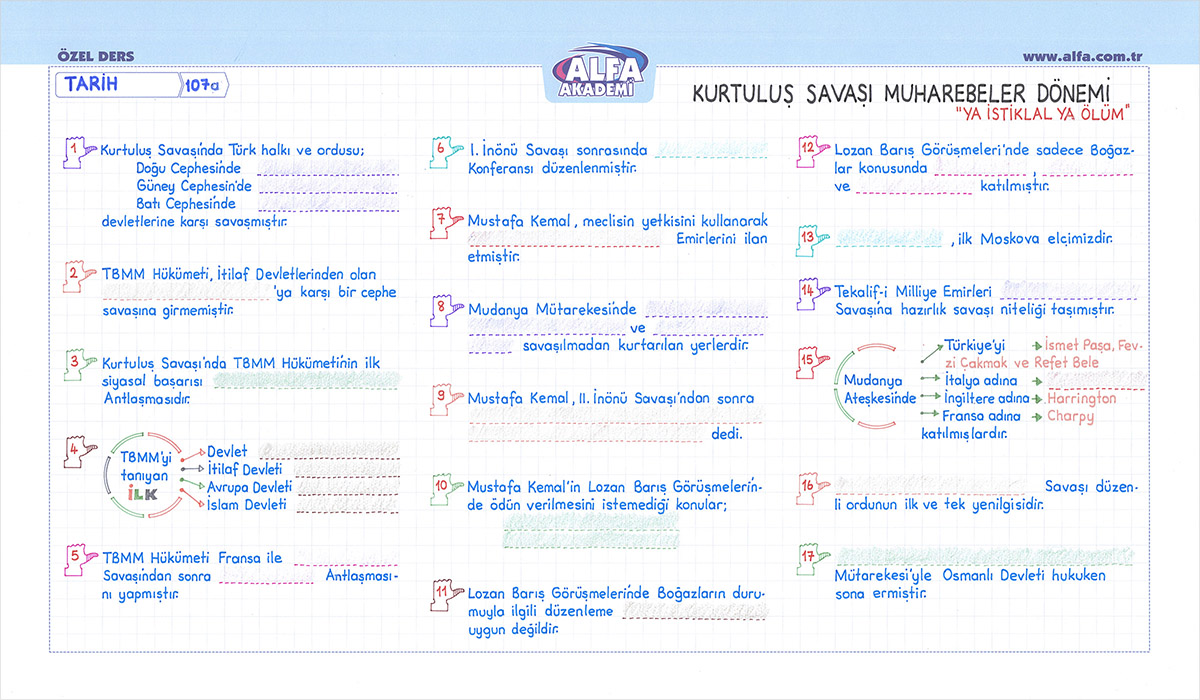1200x700 pixels.
Task: Select the "Avrupa Devleti" label
Action: coord(249,487)
